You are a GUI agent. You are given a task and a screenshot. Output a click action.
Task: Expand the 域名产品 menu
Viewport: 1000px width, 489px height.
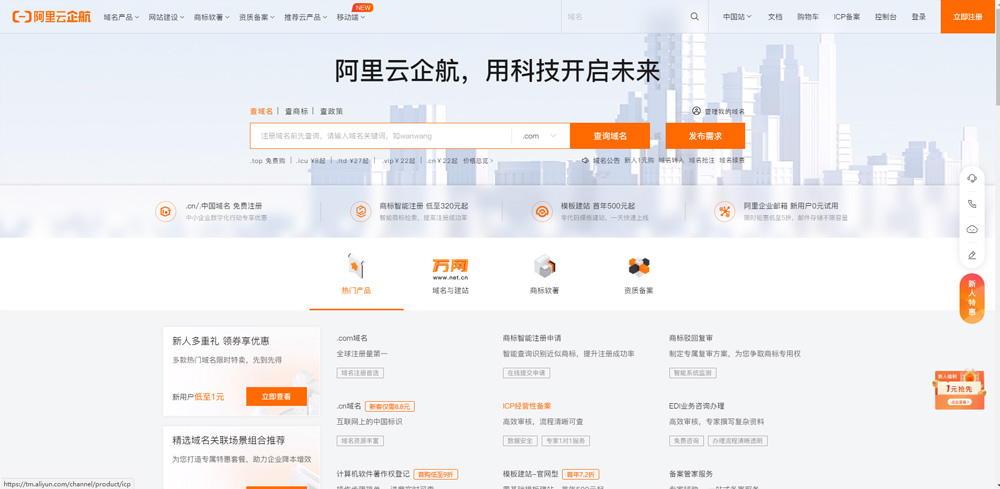pos(121,17)
